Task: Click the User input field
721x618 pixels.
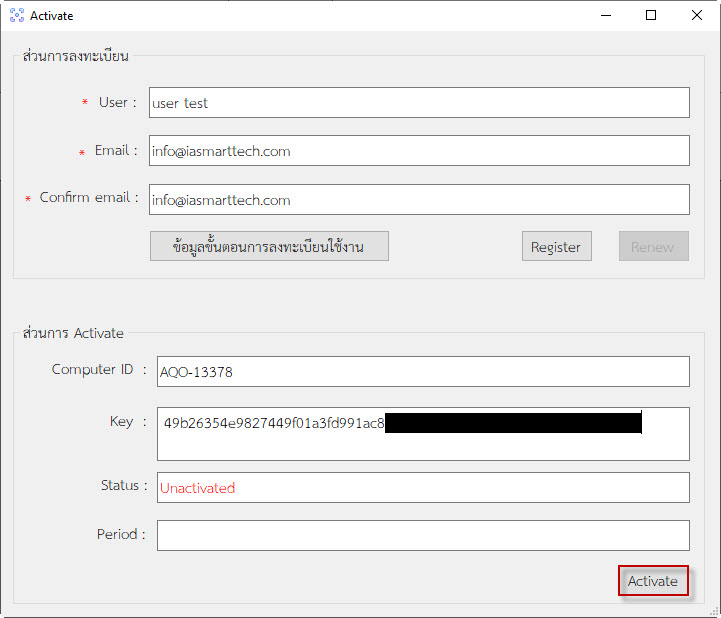Action: (x=419, y=103)
